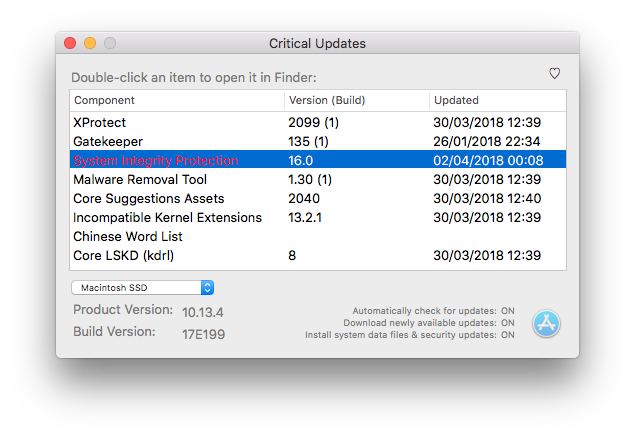Select the Incompatible Kernel Extensions row
The height and width of the screenshot is (438, 635).
[318, 217]
